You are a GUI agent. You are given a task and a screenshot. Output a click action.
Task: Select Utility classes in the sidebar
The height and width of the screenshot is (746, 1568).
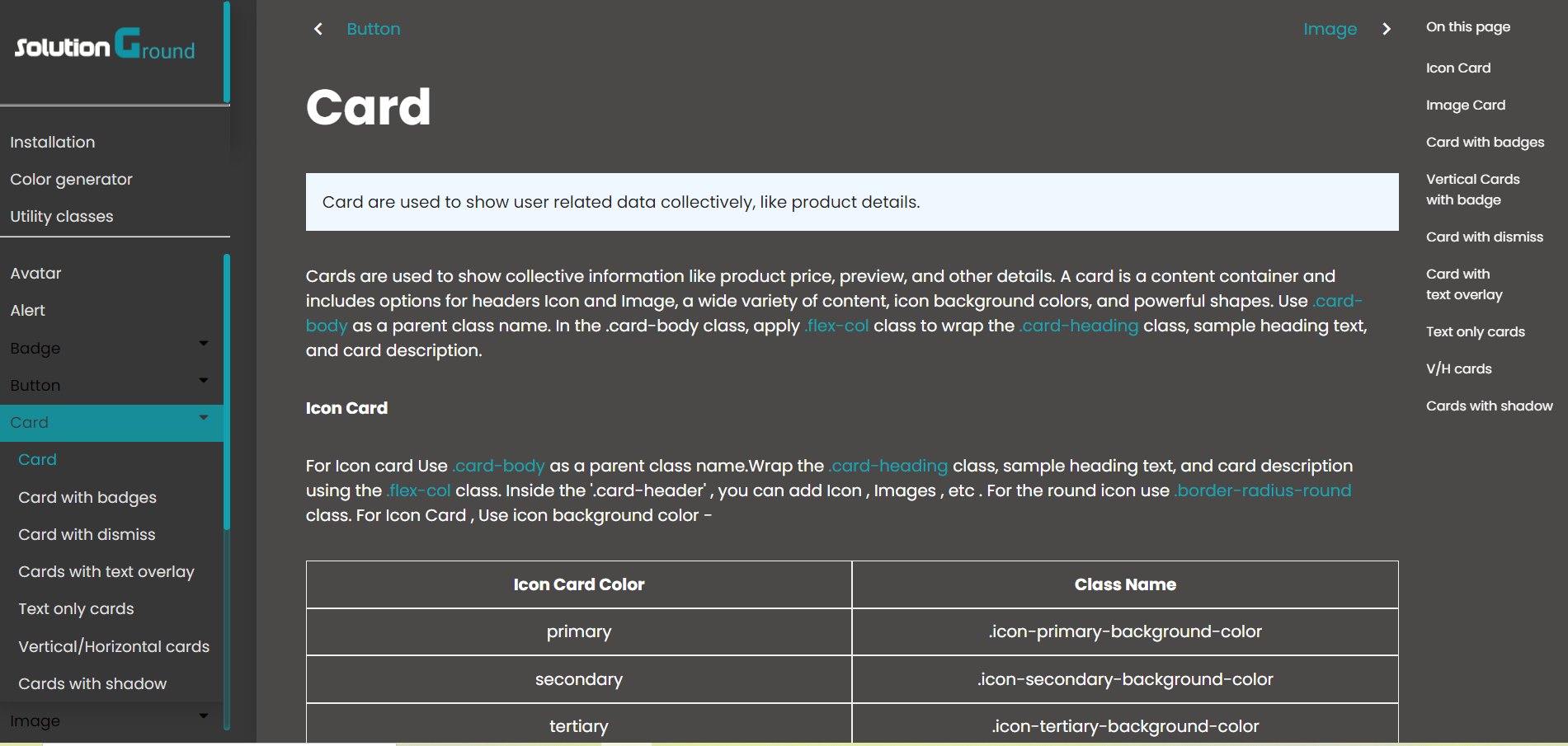click(61, 216)
